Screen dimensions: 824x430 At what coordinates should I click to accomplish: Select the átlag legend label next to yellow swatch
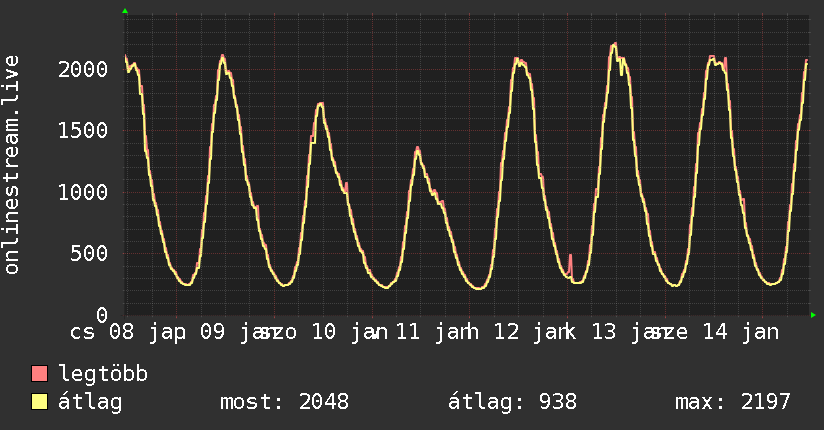[90, 403]
